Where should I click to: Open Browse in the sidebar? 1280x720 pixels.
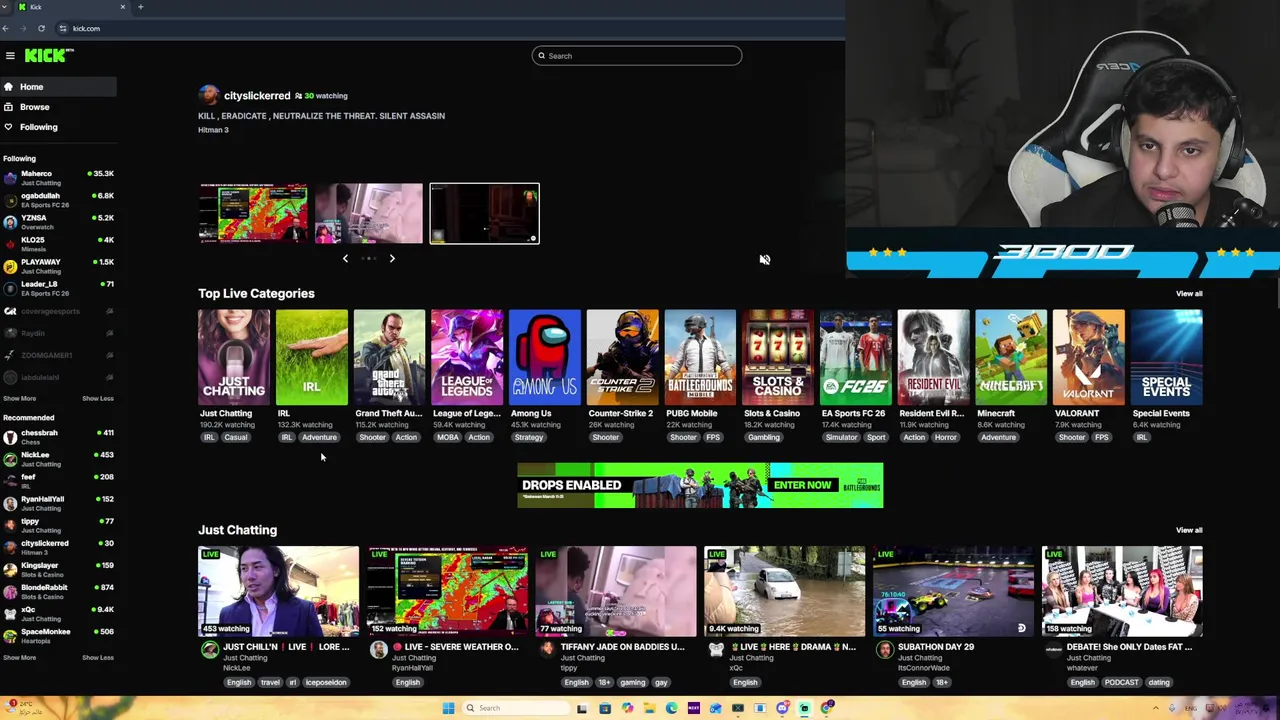[58, 107]
